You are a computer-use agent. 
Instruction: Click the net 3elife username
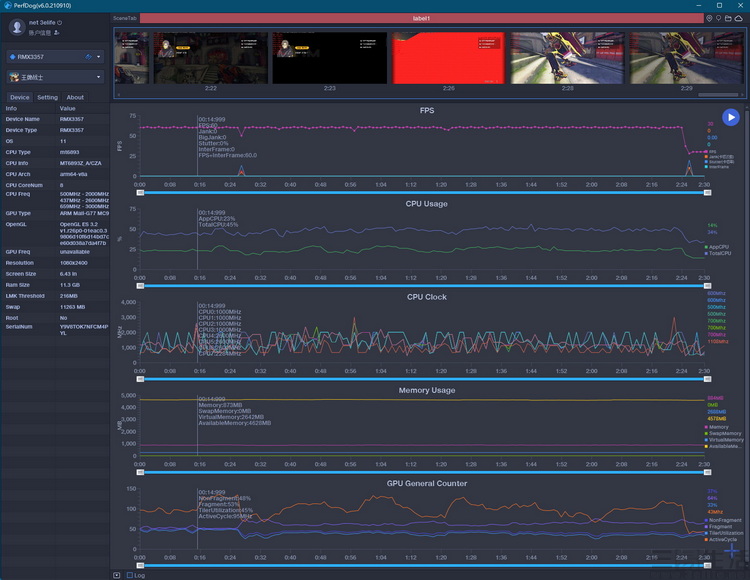[42, 22]
